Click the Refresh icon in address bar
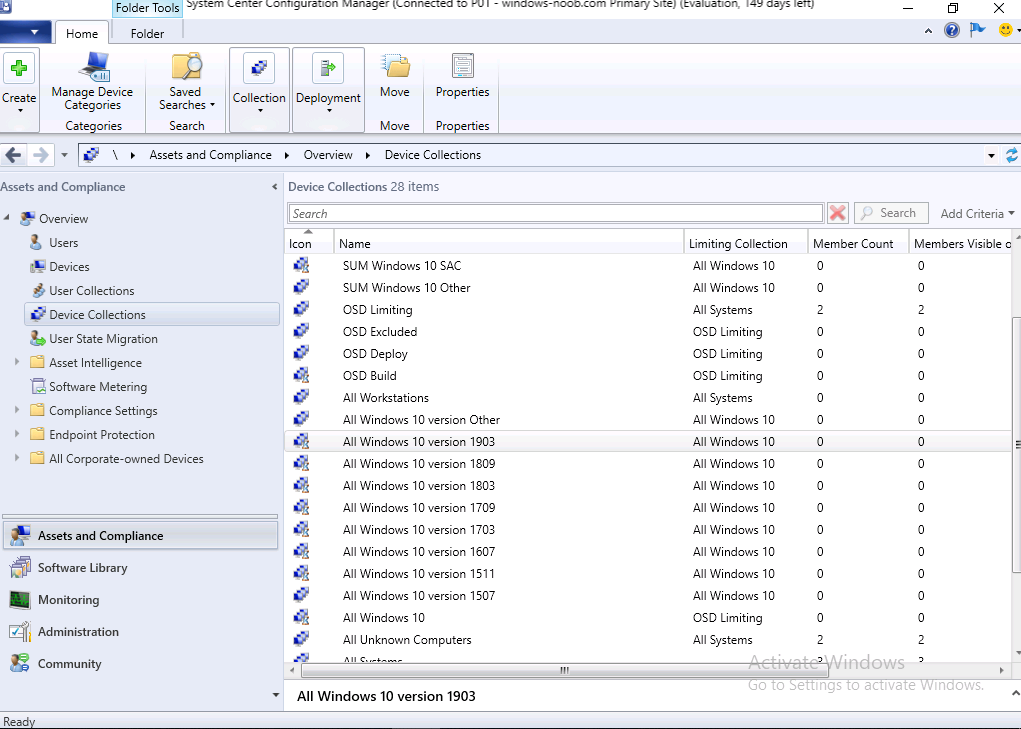 tap(1011, 155)
